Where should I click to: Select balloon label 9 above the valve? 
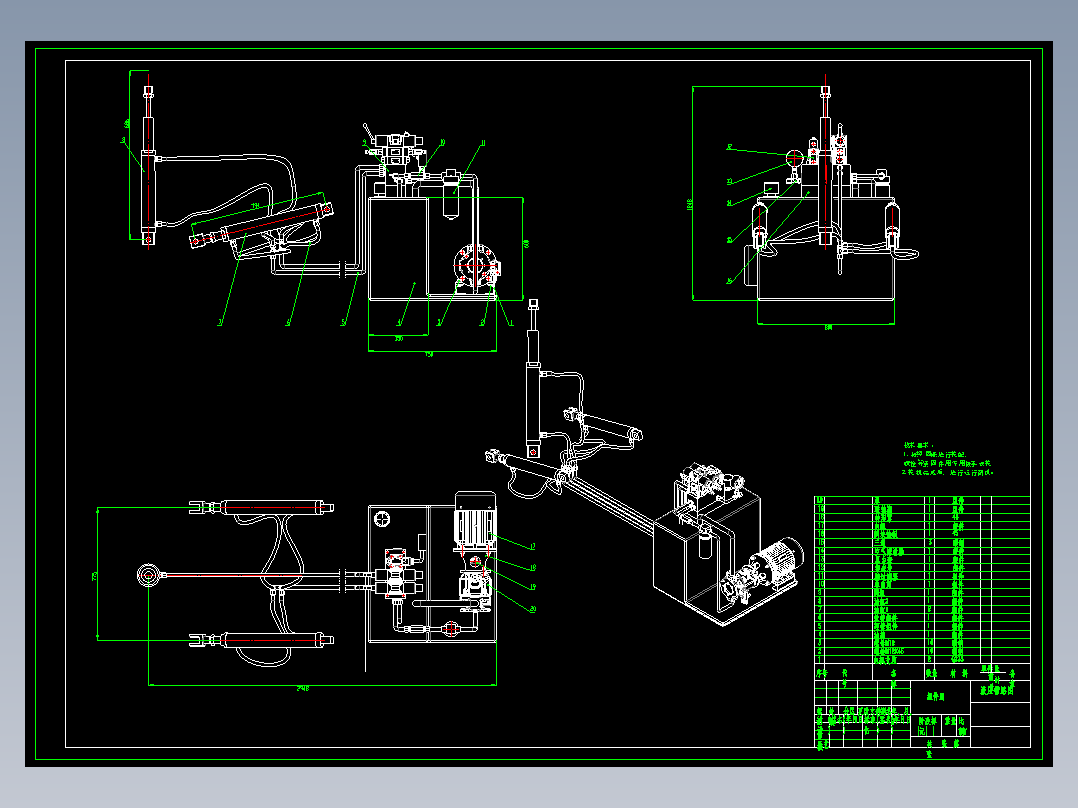pyautogui.click(x=365, y=142)
